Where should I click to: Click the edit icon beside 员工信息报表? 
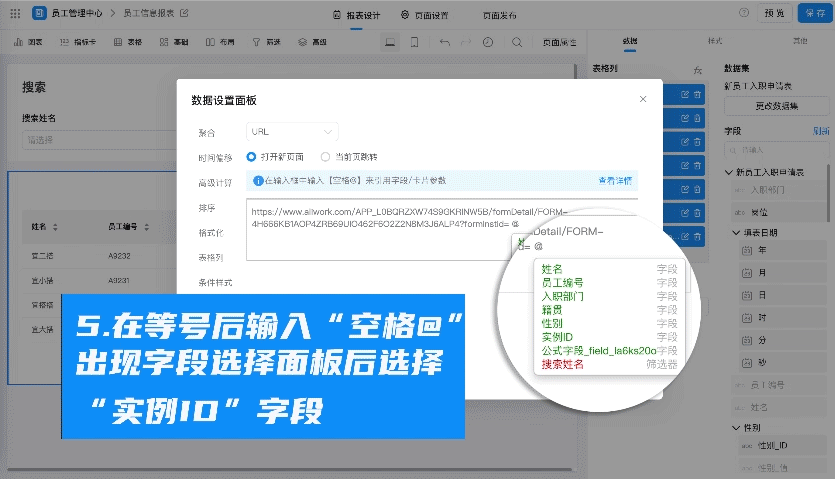pos(184,13)
